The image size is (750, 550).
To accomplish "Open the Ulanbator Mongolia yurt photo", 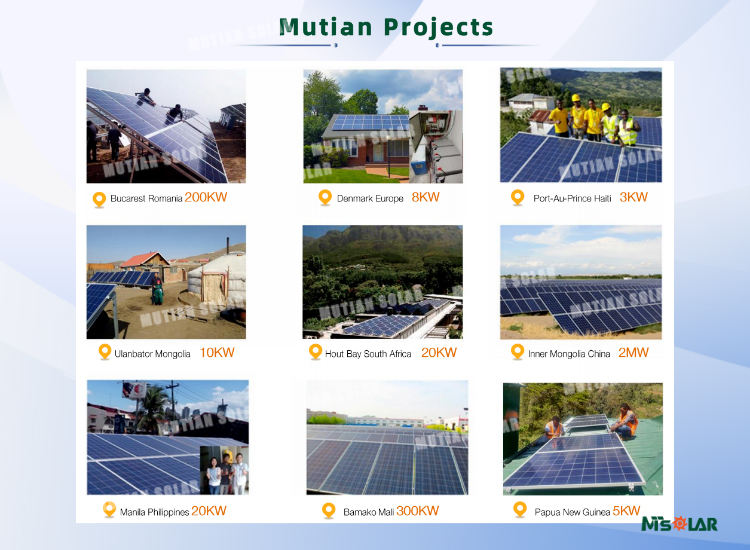I will click(x=166, y=282).
